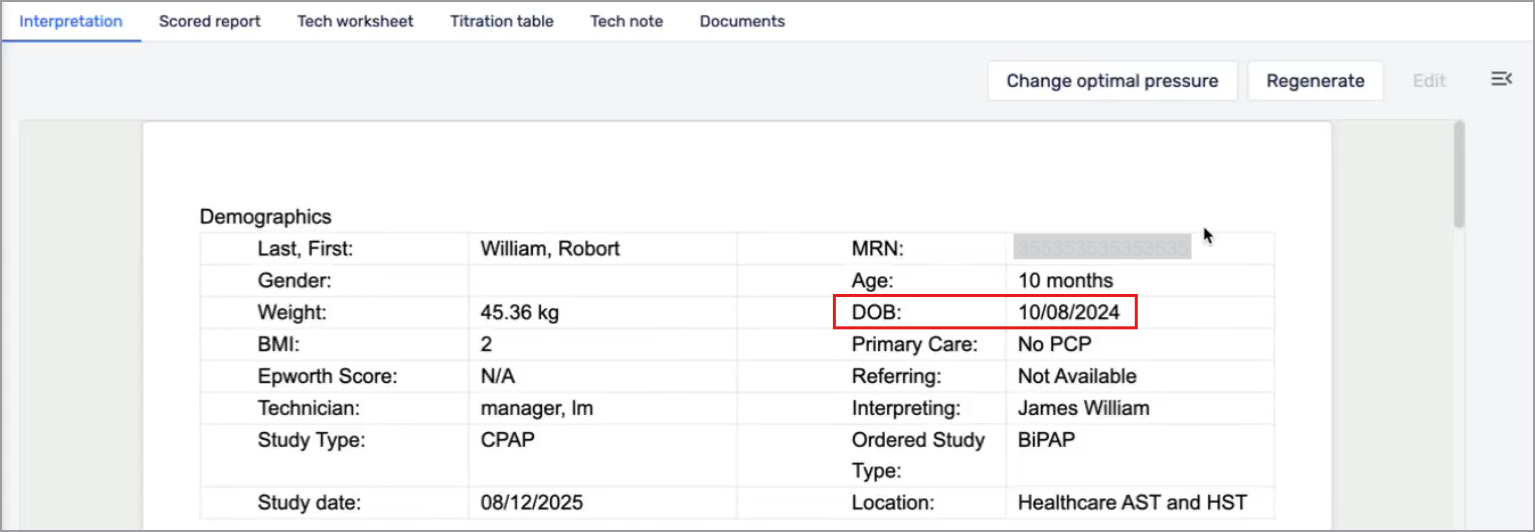Select the Titration table tab
The width and height of the screenshot is (1535, 532).
click(x=501, y=21)
